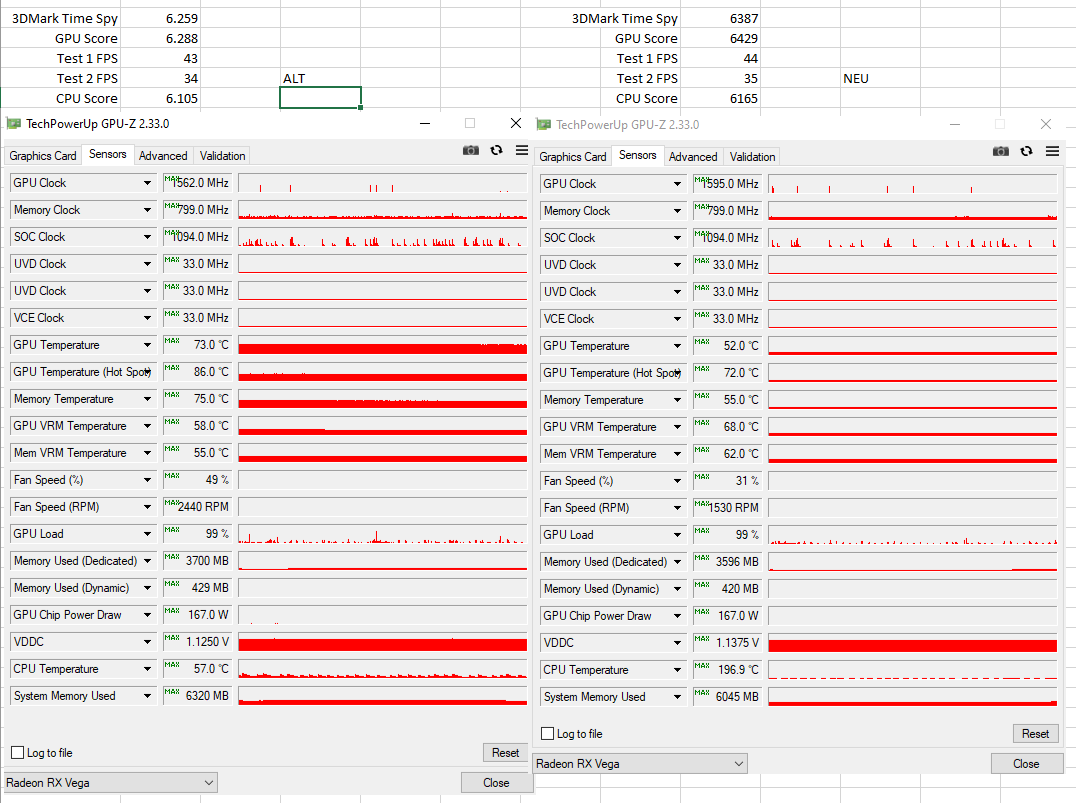Click GPU Temperature graph in left window

[382, 345]
